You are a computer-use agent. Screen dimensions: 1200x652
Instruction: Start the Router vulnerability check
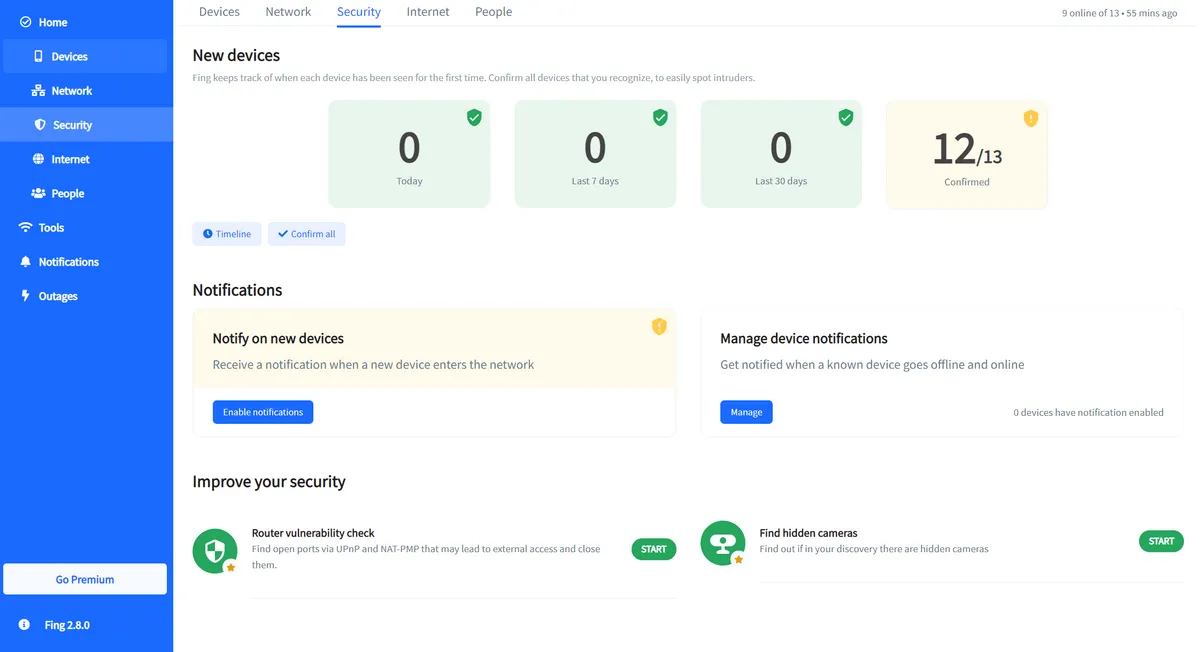(653, 549)
